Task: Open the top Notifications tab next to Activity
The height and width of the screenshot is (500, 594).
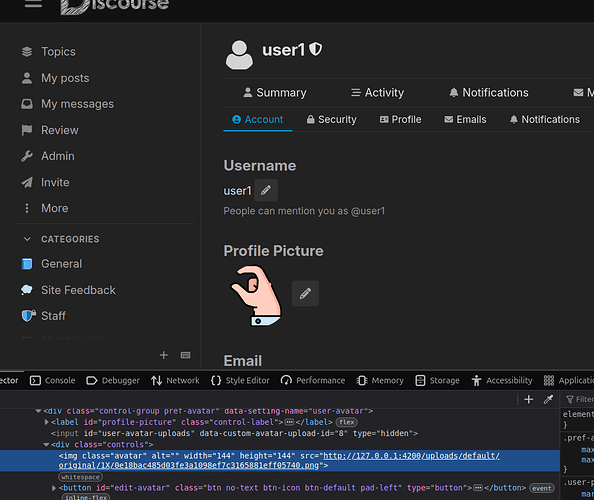Action: point(489,92)
